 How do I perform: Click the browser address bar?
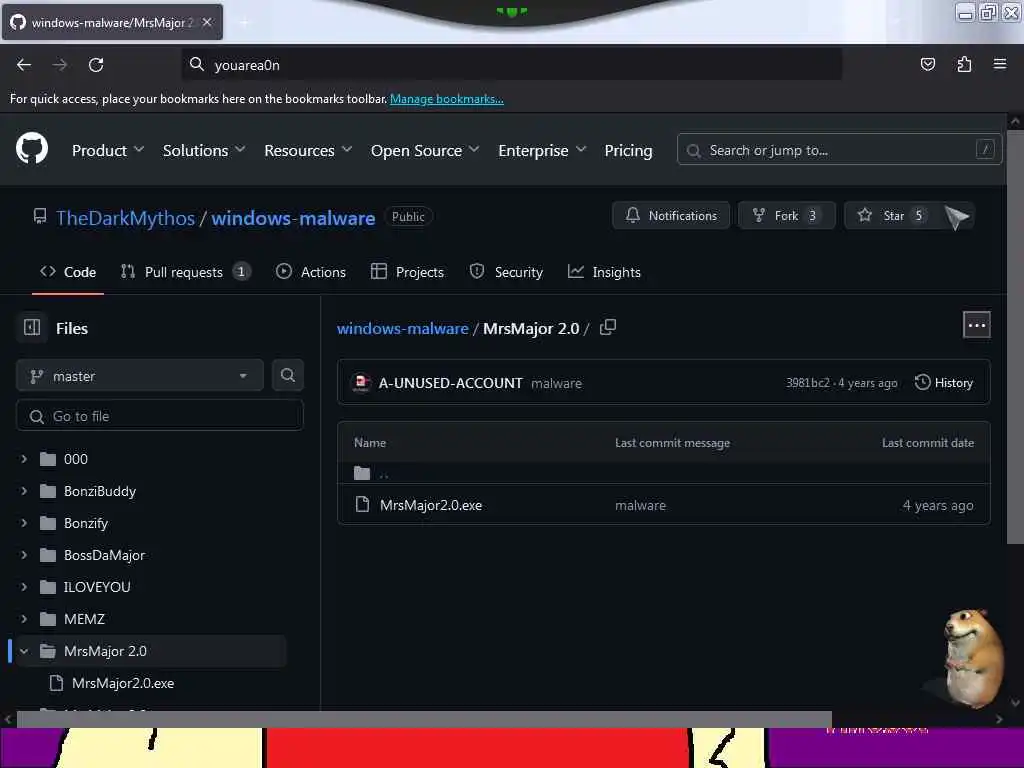[x=511, y=65]
